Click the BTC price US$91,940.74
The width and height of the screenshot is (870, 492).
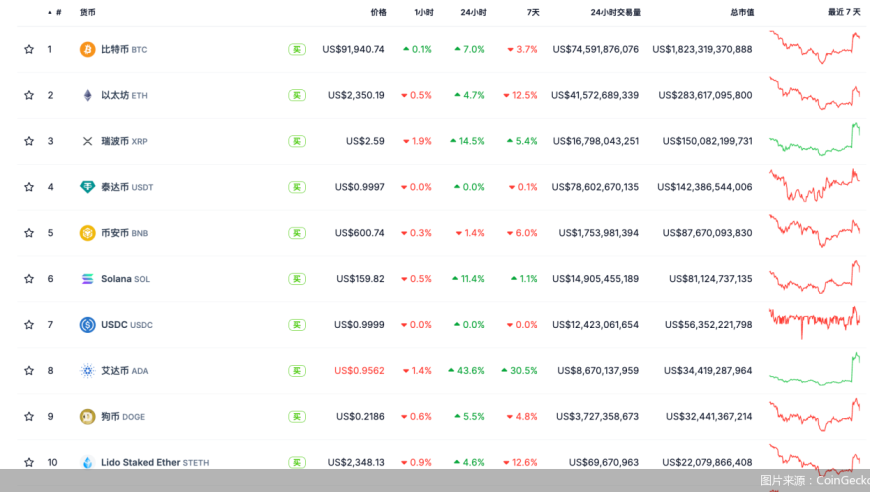click(x=353, y=49)
